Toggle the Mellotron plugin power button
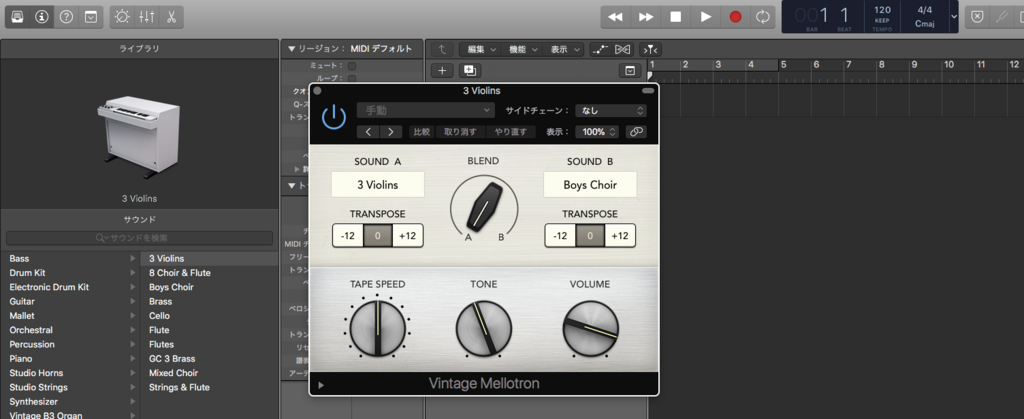The width and height of the screenshot is (1024, 419). (334, 117)
